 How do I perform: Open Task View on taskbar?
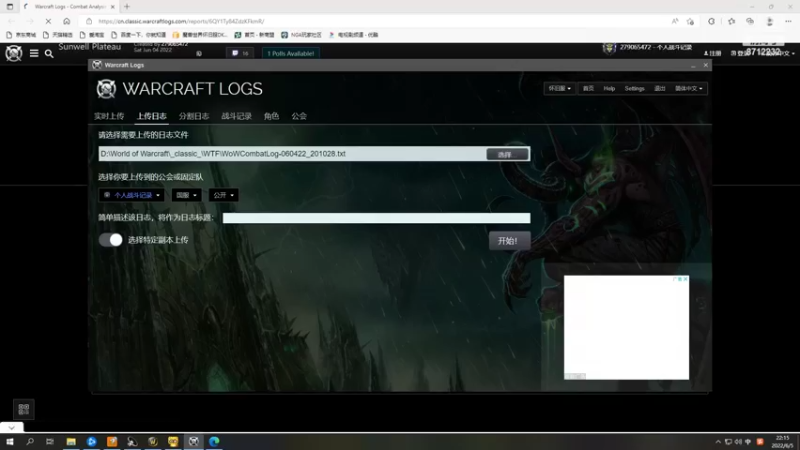pos(50,441)
